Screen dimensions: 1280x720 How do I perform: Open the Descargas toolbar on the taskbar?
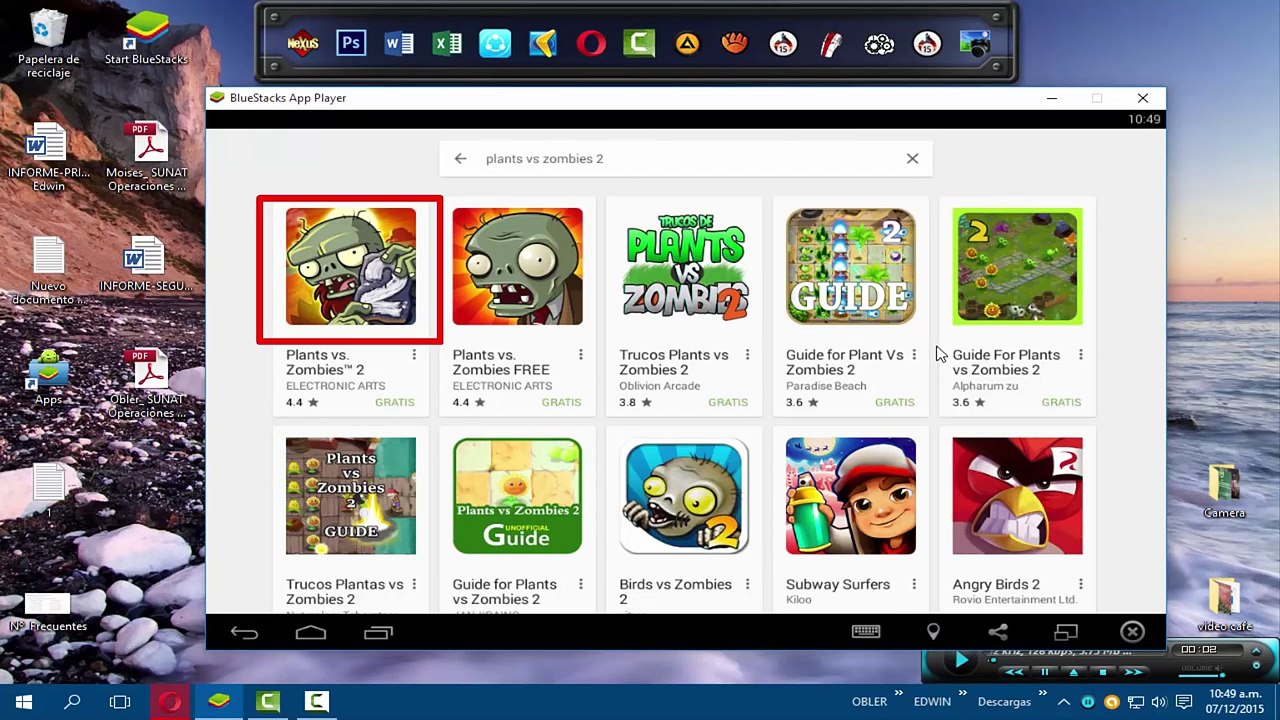[1004, 702]
